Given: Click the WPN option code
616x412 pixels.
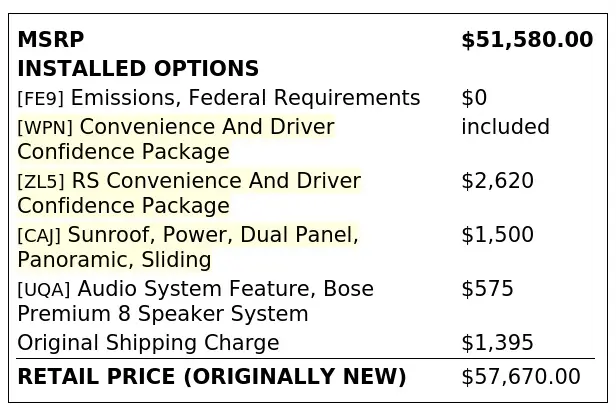Looking at the screenshot, I should [45, 127].
